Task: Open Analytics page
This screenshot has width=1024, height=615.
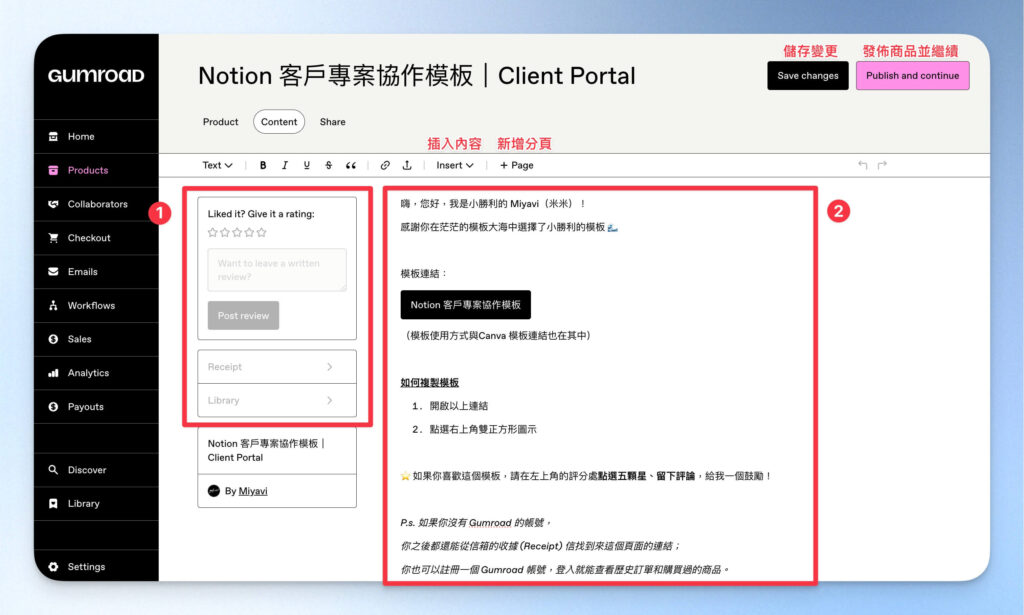Action: click(x=96, y=373)
